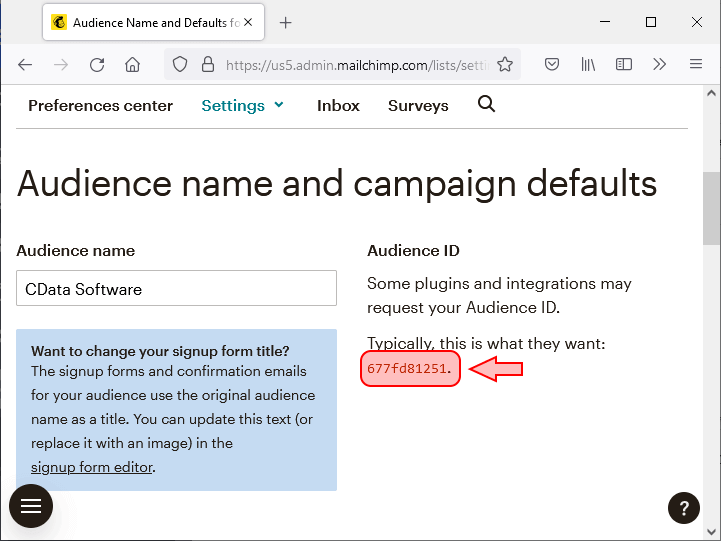Screen dimensions: 721x541
Task: Show more toolbar tools overflow chevron
Action: pos(659,64)
